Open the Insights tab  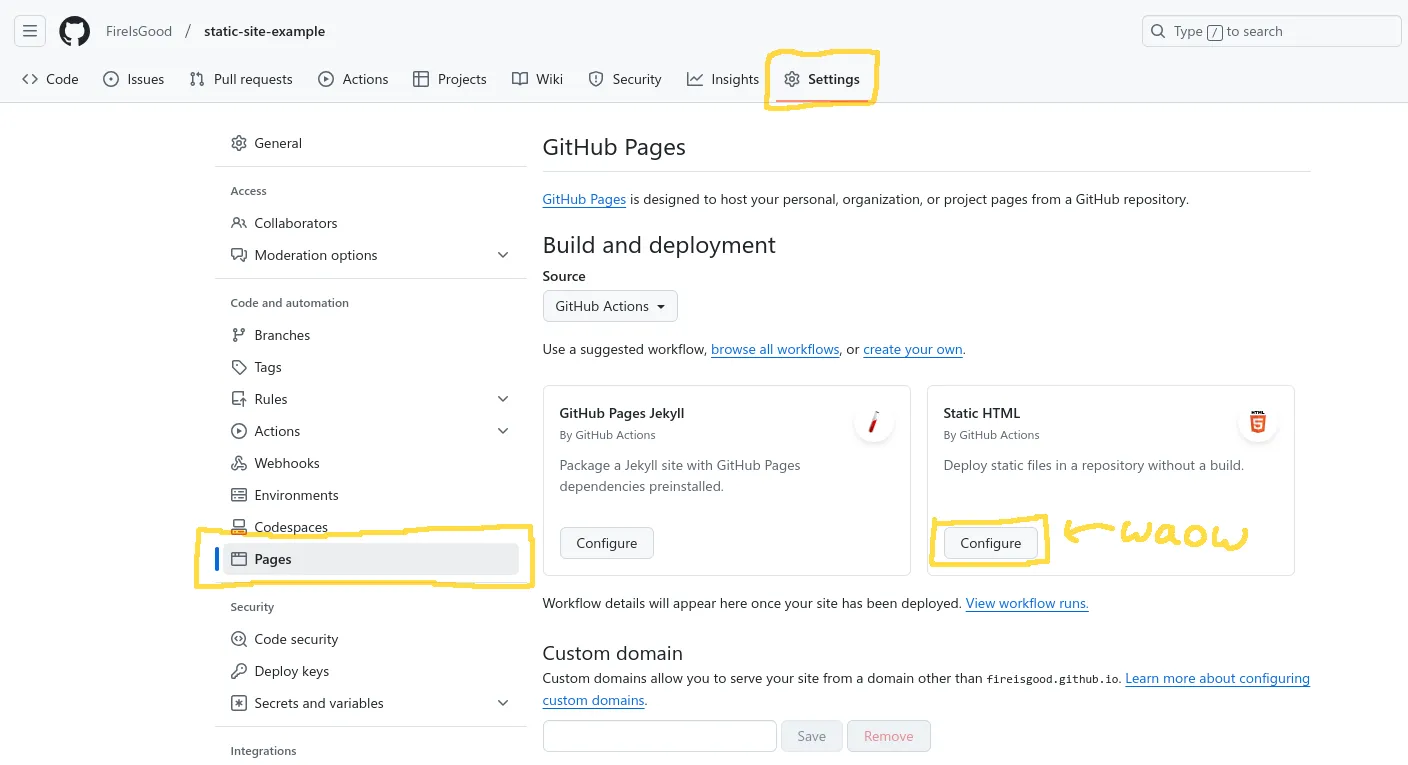click(723, 79)
